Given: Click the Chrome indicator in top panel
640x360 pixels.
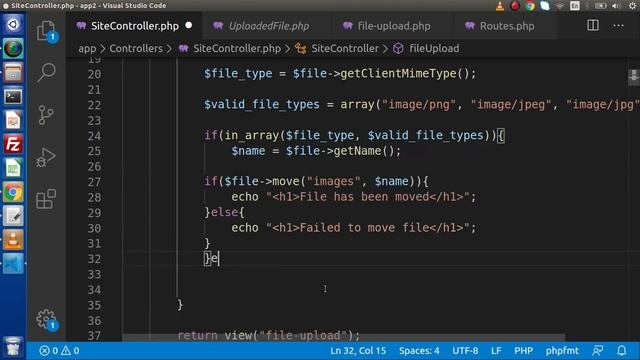Looking at the screenshot, I should click(x=530, y=6).
